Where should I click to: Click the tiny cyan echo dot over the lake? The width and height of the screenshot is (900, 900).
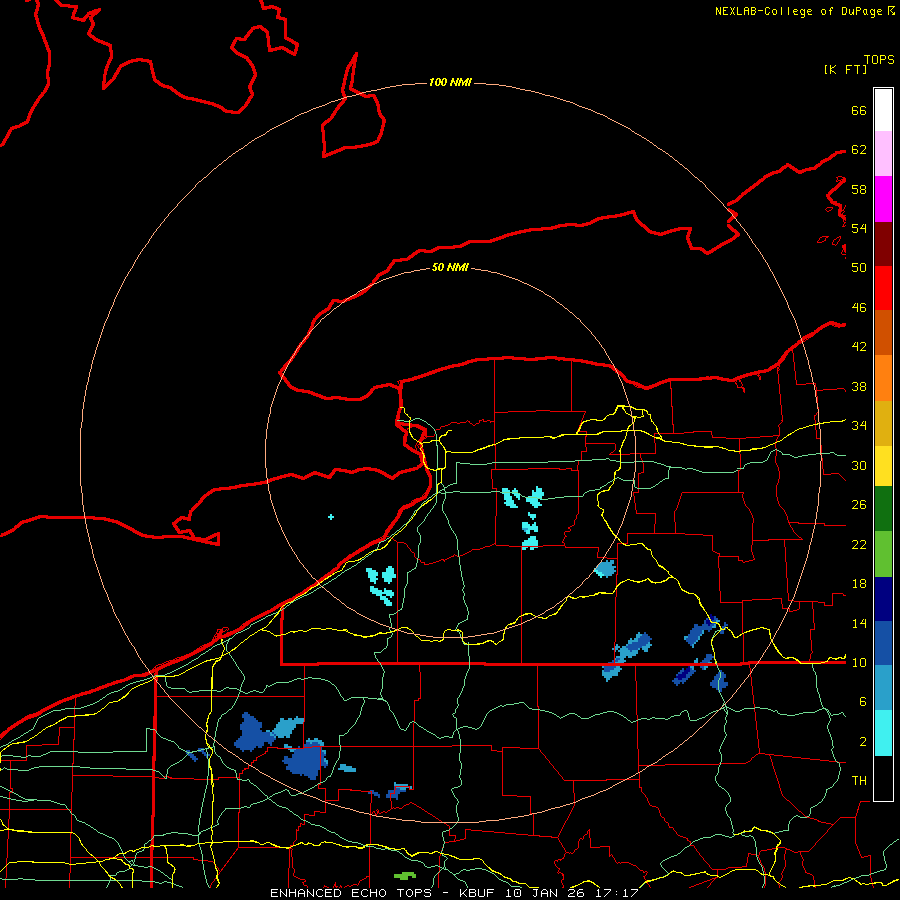tap(331, 517)
